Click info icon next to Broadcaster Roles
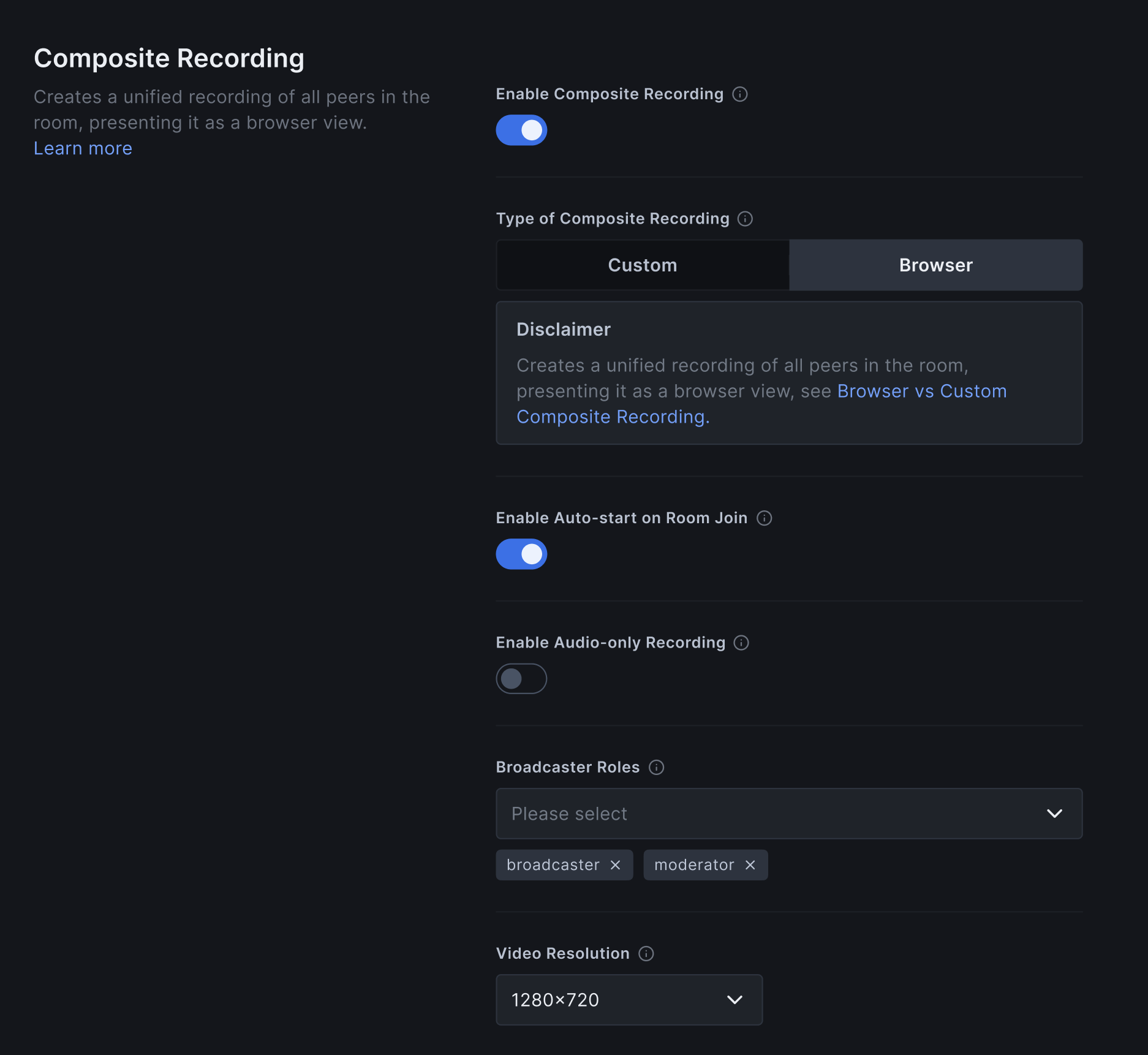 [x=656, y=768]
